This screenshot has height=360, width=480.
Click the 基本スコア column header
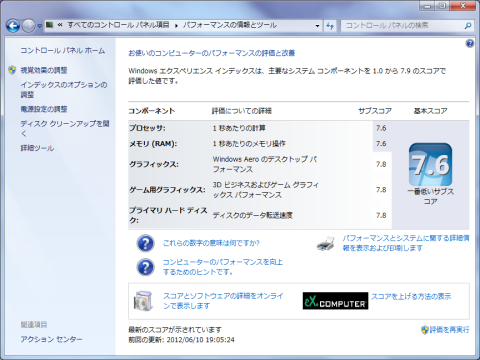(x=430, y=111)
